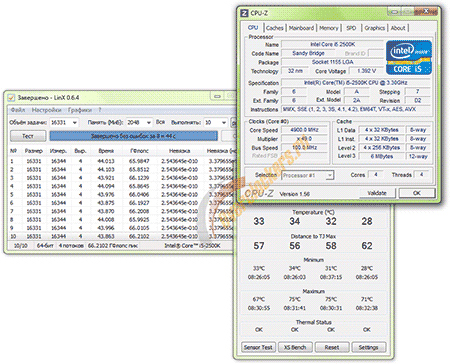The width and height of the screenshot is (450, 364).
Task: Click the maximum time 08:32:38 entry
Action: (x=367, y=308)
